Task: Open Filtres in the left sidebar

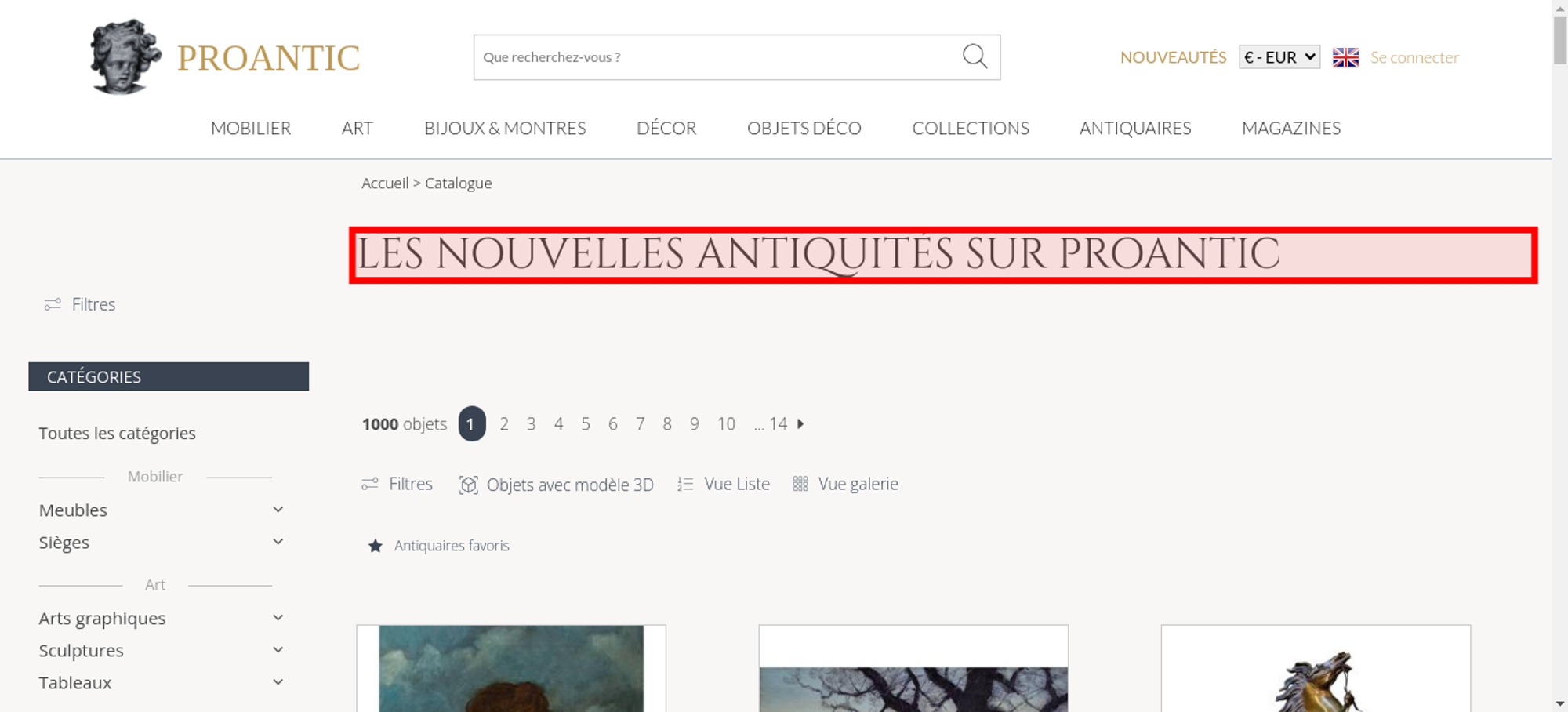Action: (x=80, y=304)
